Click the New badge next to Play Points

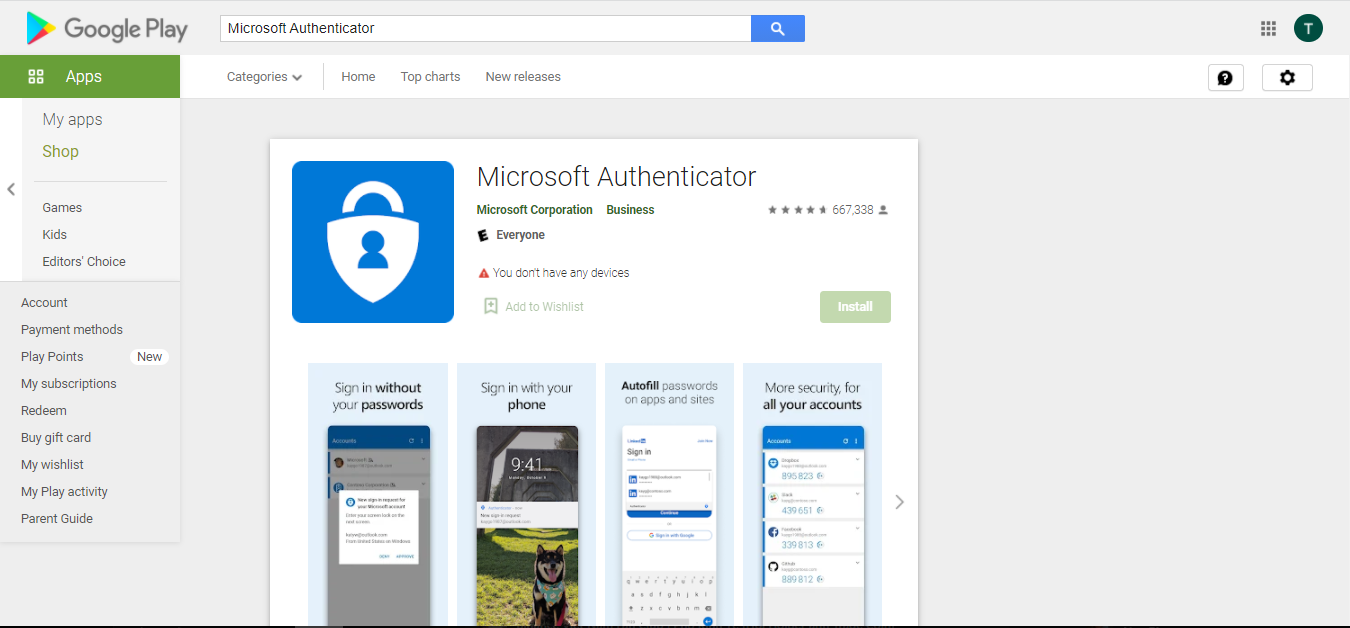pyautogui.click(x=149, y=356)
